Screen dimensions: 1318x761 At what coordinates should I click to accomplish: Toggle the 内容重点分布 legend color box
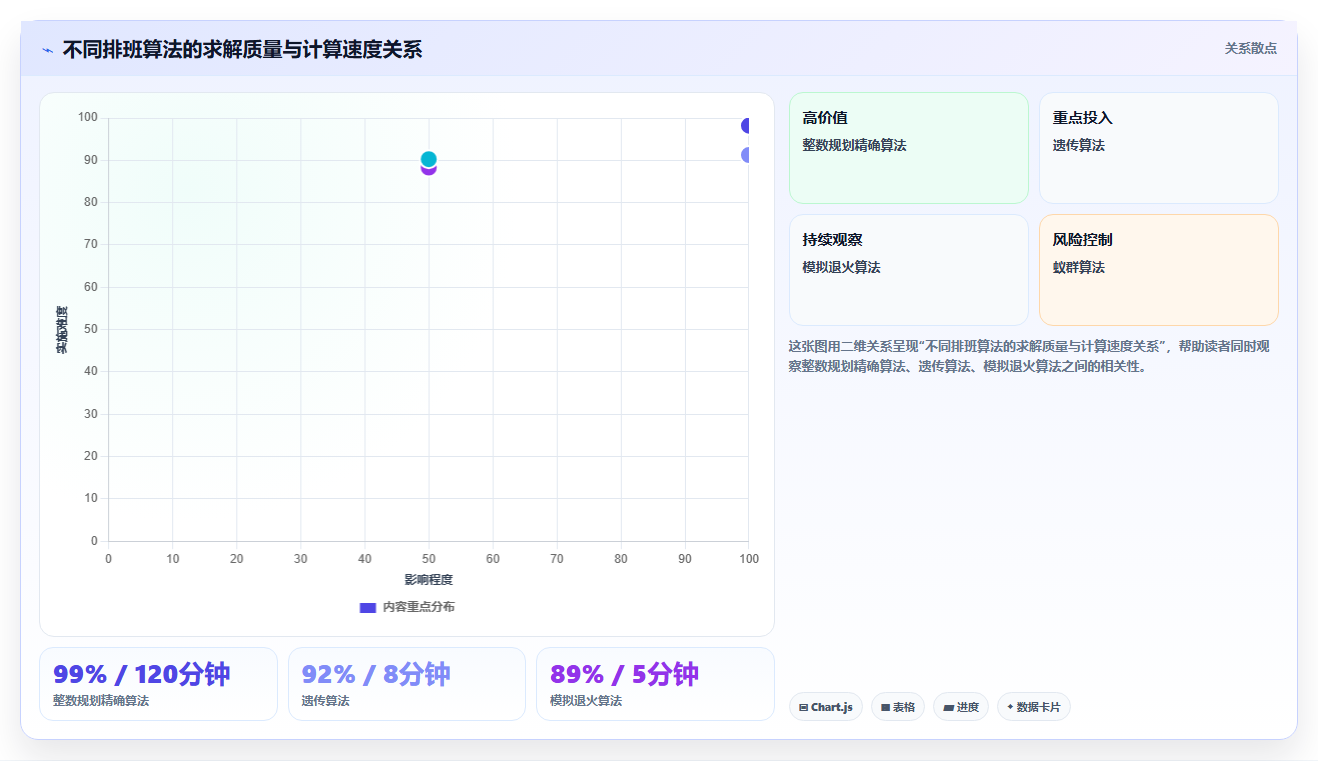368,607
